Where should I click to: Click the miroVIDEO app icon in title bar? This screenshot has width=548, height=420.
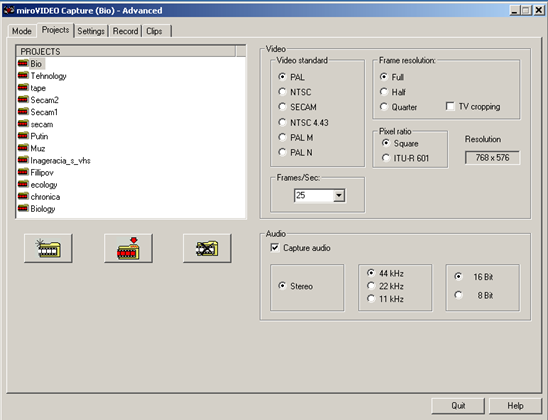click(9, 10)
